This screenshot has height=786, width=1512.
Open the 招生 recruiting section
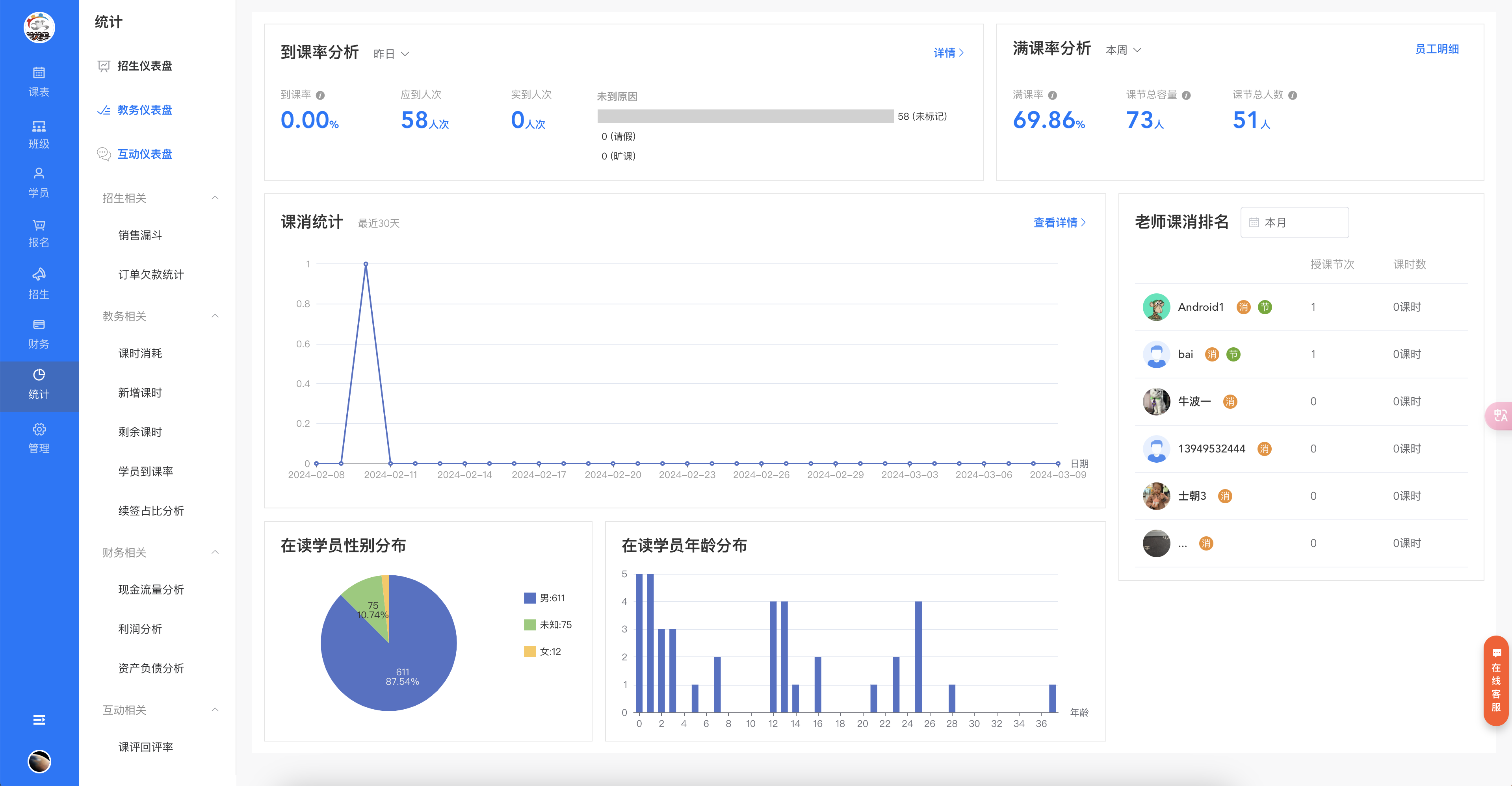[x=39, y=284]
